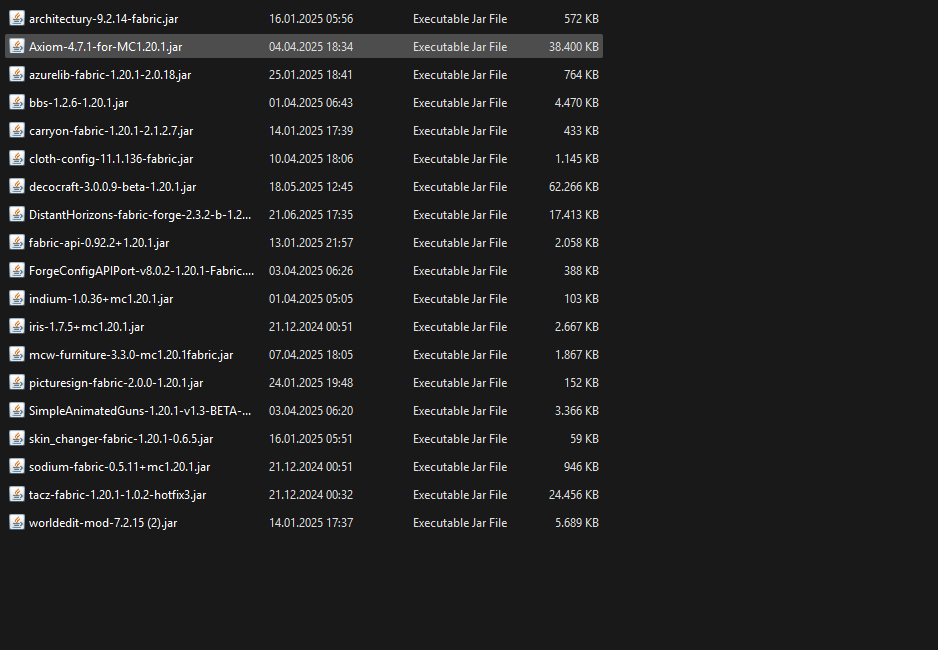Select file name decocraft-3.0.0.9-beta-1.20.1.jar
This screenshot has height=650, width=938.
tap(112, 187)
